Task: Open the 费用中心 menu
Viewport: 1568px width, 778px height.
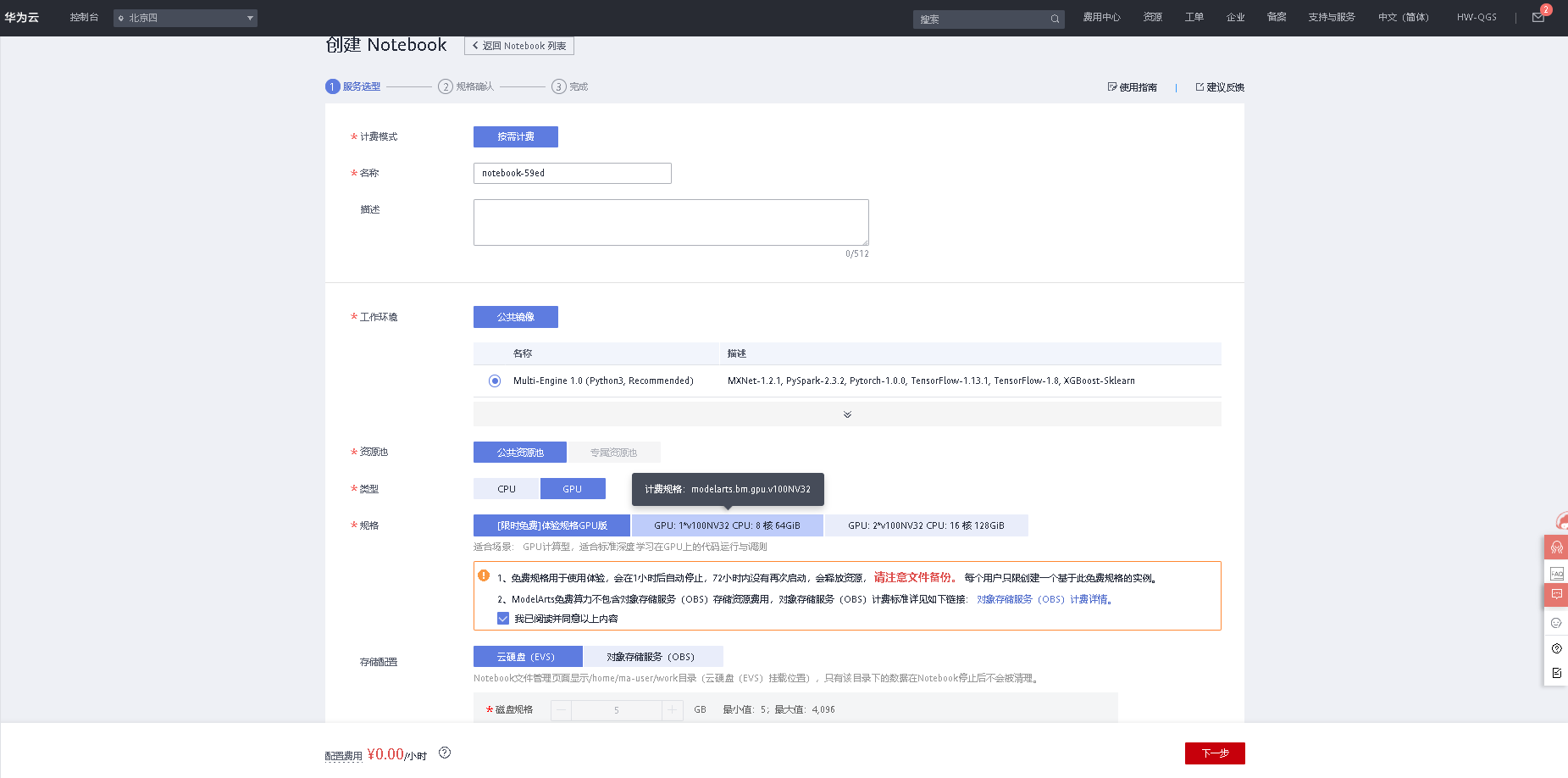Action: (1101, 17)
